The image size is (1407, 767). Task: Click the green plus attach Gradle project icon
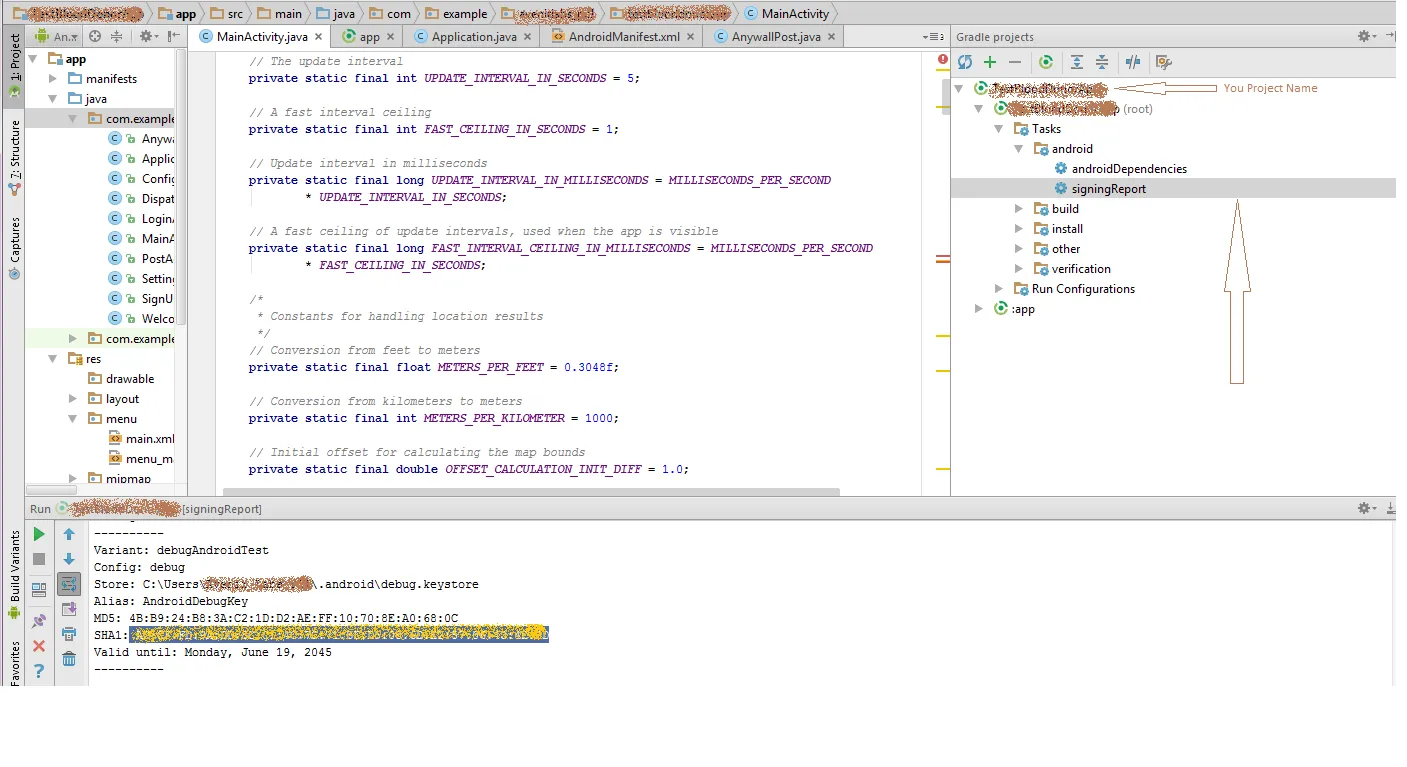[x=990, y=62]
